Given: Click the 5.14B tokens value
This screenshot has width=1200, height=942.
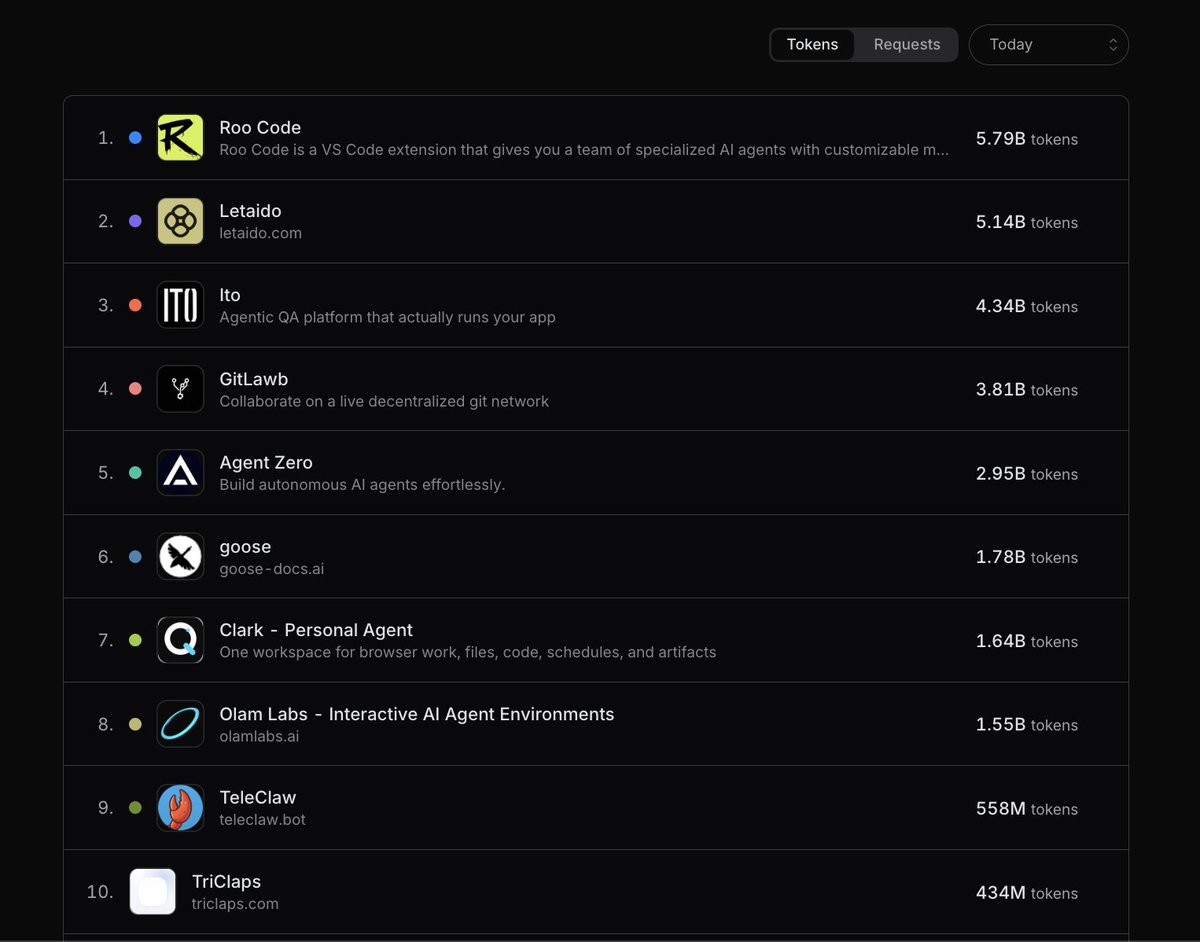Looking at the screenshot, I should pos(1027,222).
